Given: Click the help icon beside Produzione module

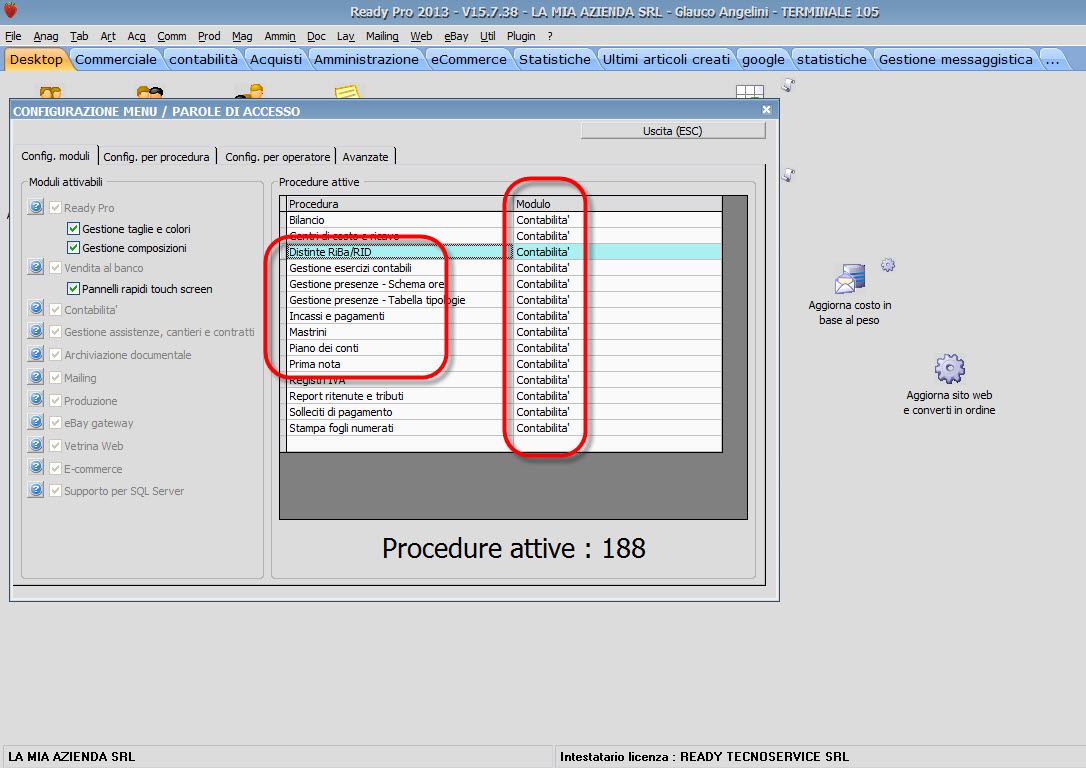Looking at the screenshot, I should (x=36, y=400).
